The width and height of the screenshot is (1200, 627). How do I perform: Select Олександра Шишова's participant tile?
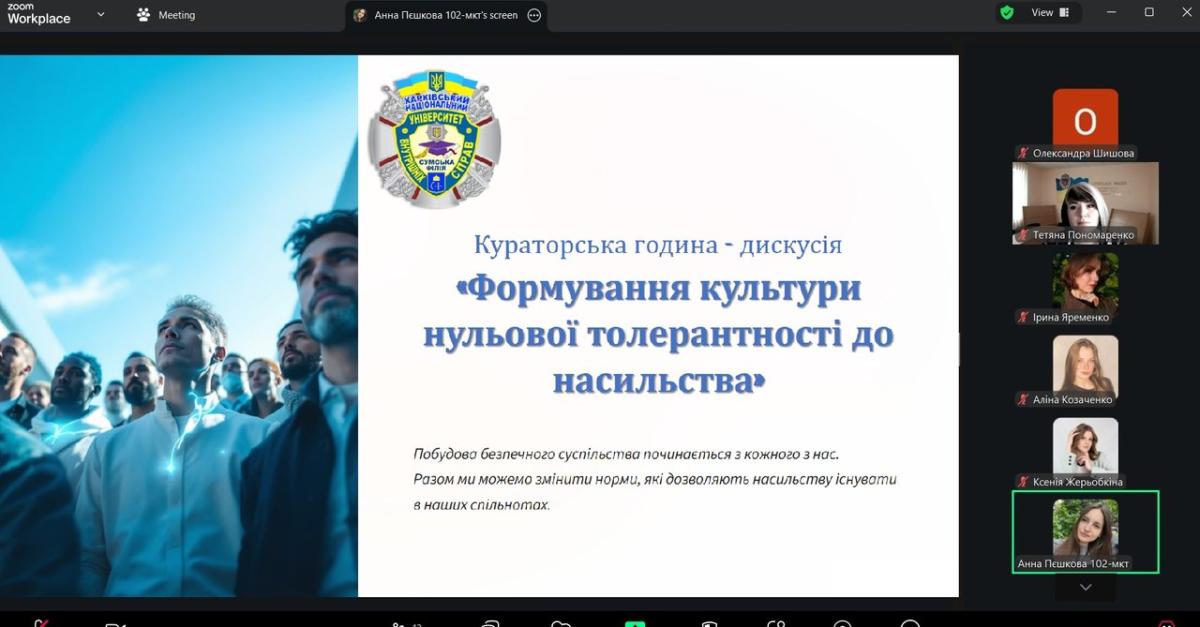1085,120
